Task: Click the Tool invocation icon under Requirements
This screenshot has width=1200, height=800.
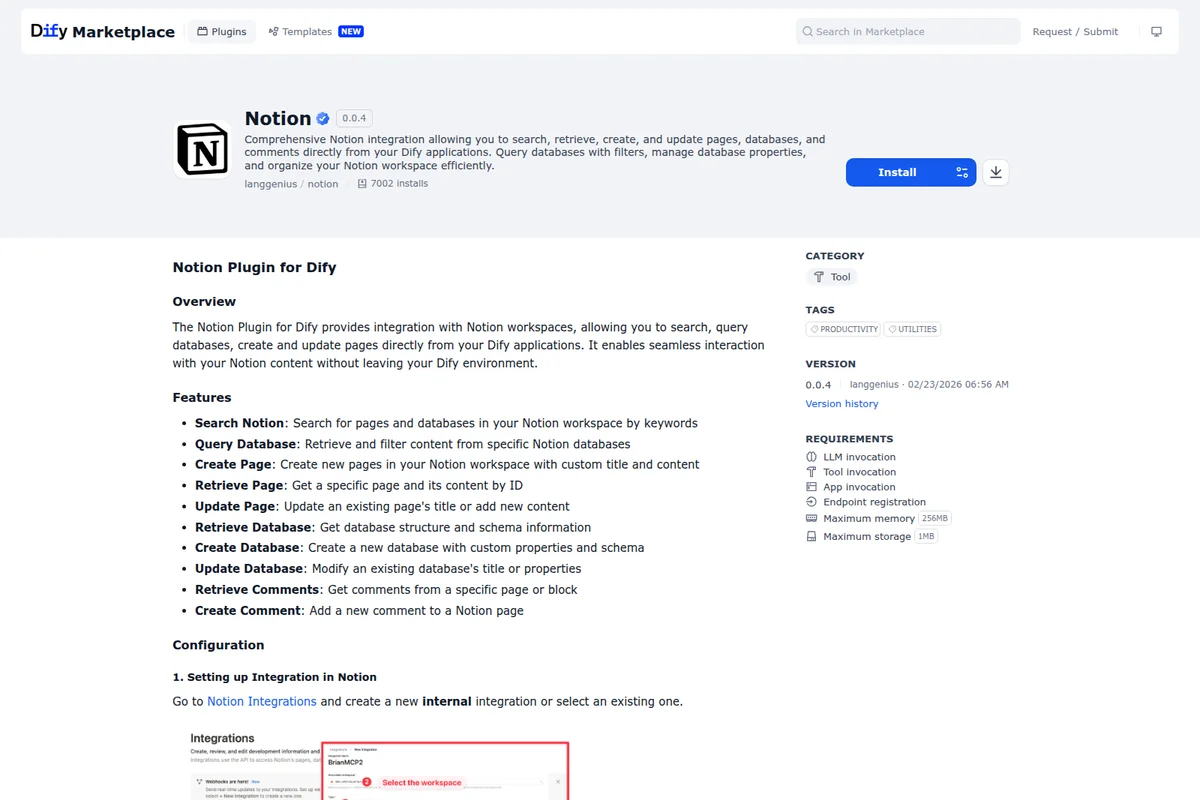Action: (811, 471)
